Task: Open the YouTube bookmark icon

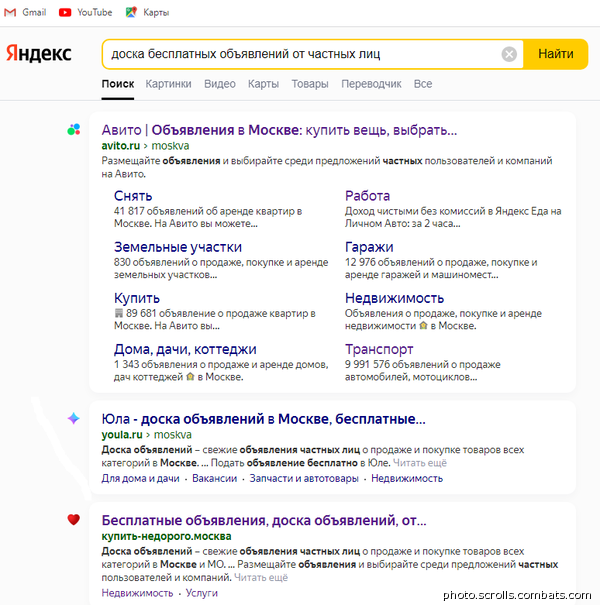Action: (x=65, y=12)
